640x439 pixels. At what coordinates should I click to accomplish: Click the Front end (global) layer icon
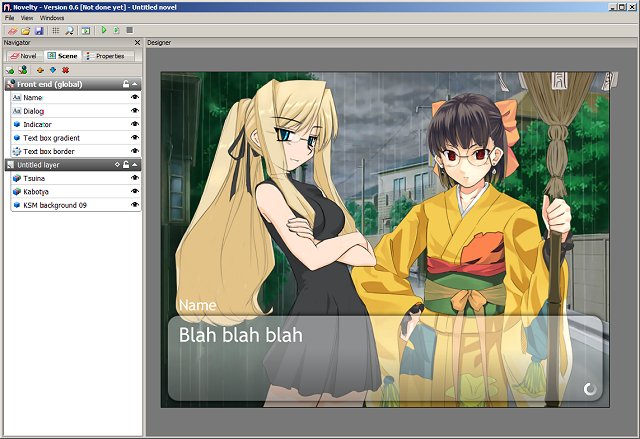[x=11, y=84]
